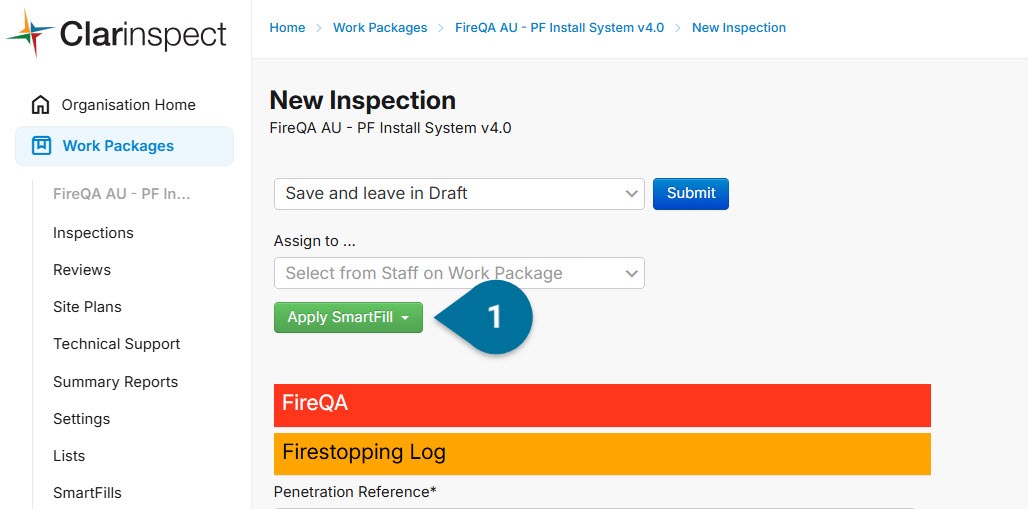Click the Organisation Home house icon
Viewport: 1028px width, 509px height.
click(x=41, y=105)
